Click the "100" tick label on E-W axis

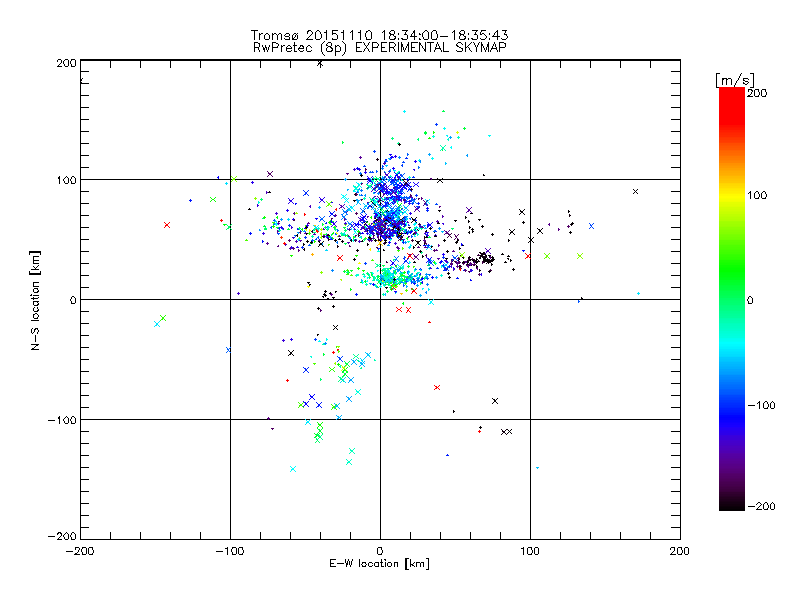(x=530, y=551)
